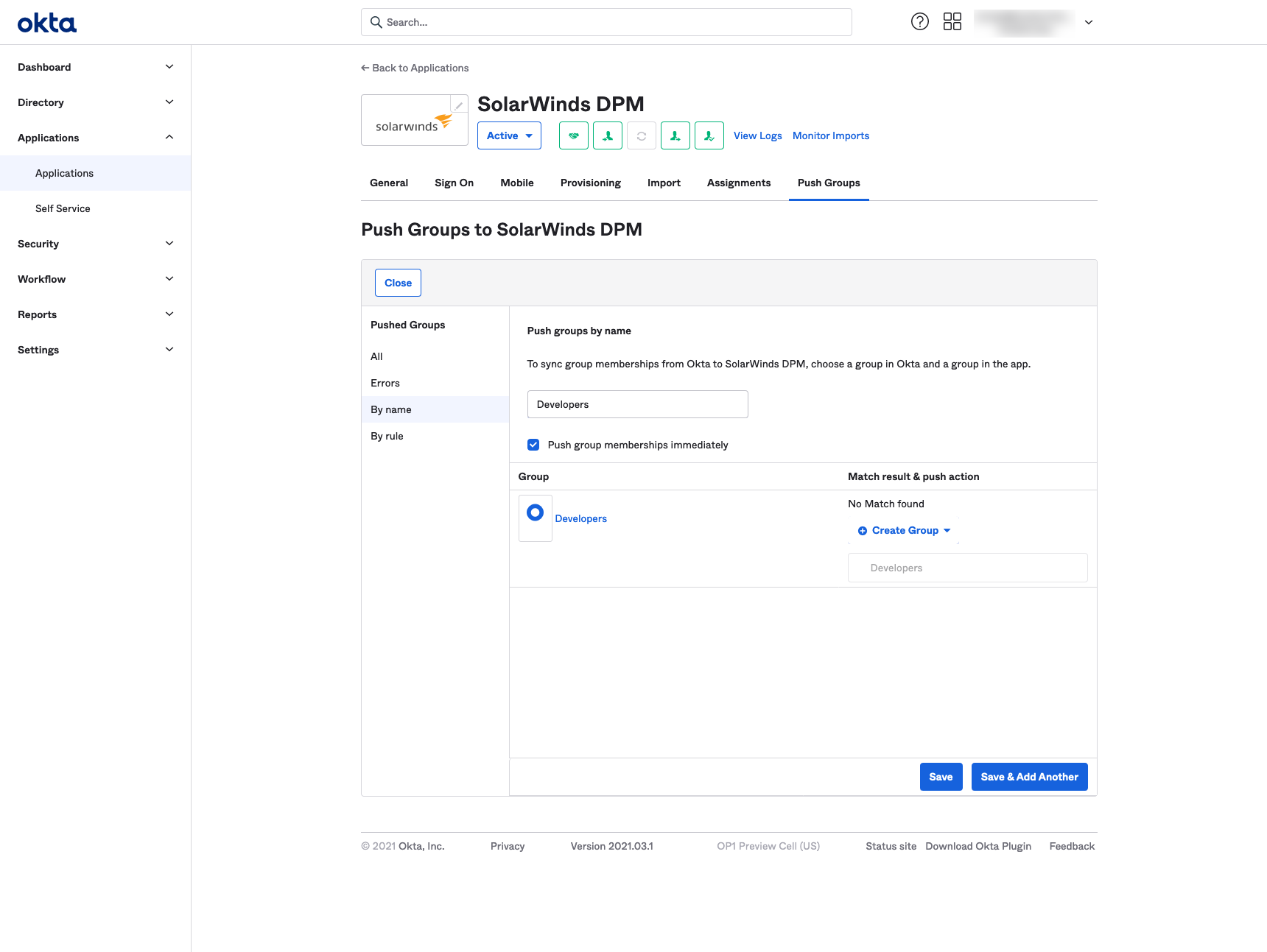Open the Active status dropdown
The width and height of the screenshot is (1267, 952).
coord(509,135)
